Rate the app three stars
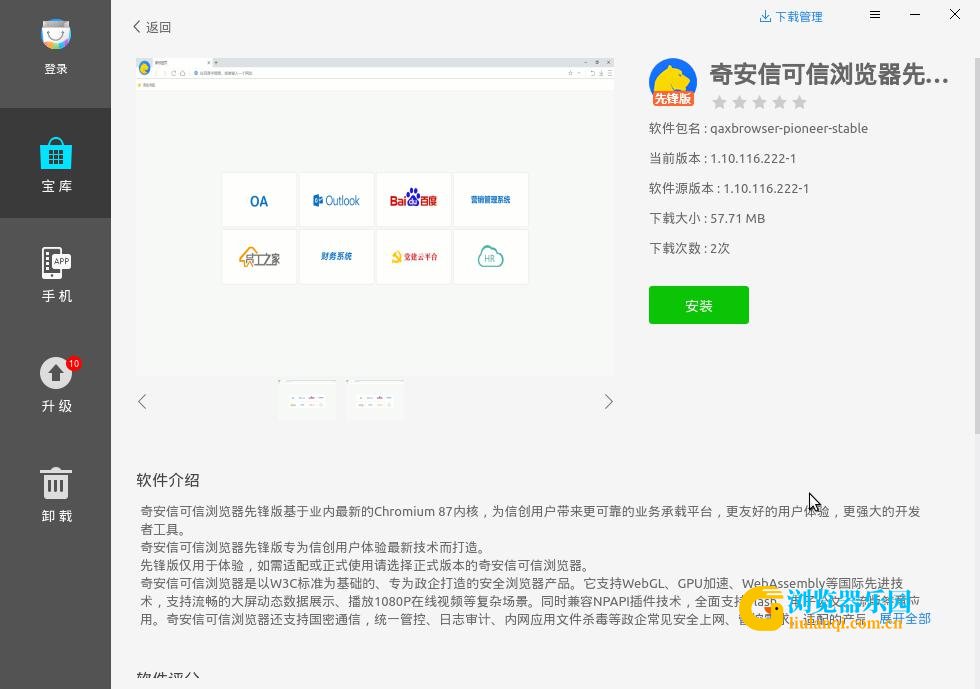Image resolution: width=980 pixels, height=689 pixels. pos(759,102)
